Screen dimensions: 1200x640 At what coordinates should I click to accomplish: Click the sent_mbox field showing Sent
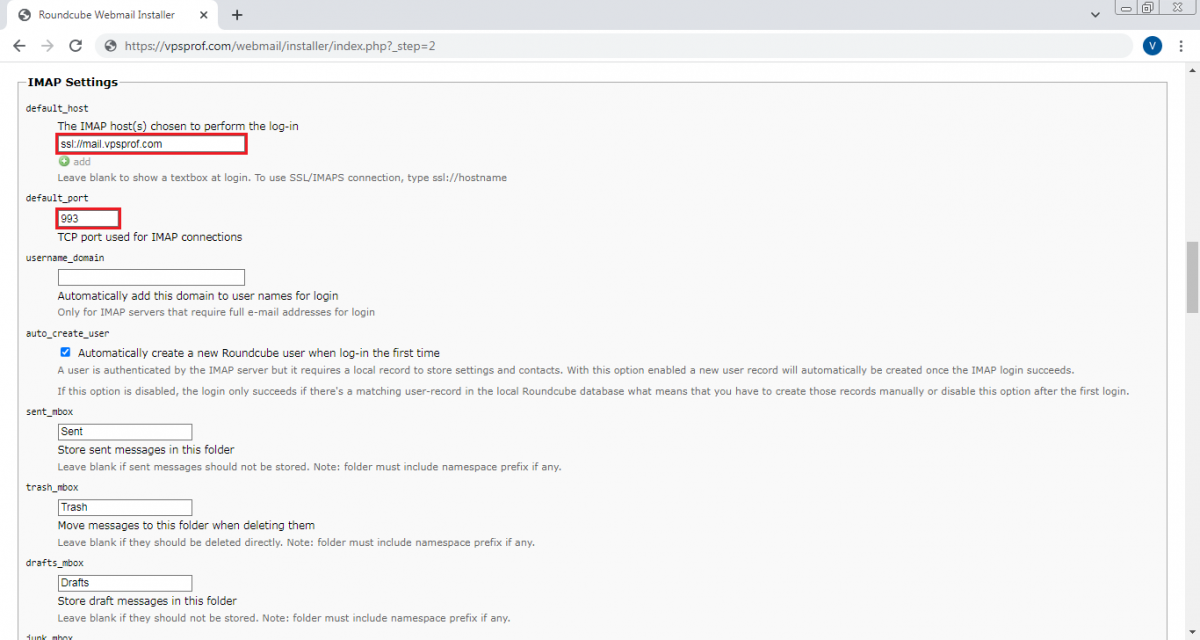124,431
